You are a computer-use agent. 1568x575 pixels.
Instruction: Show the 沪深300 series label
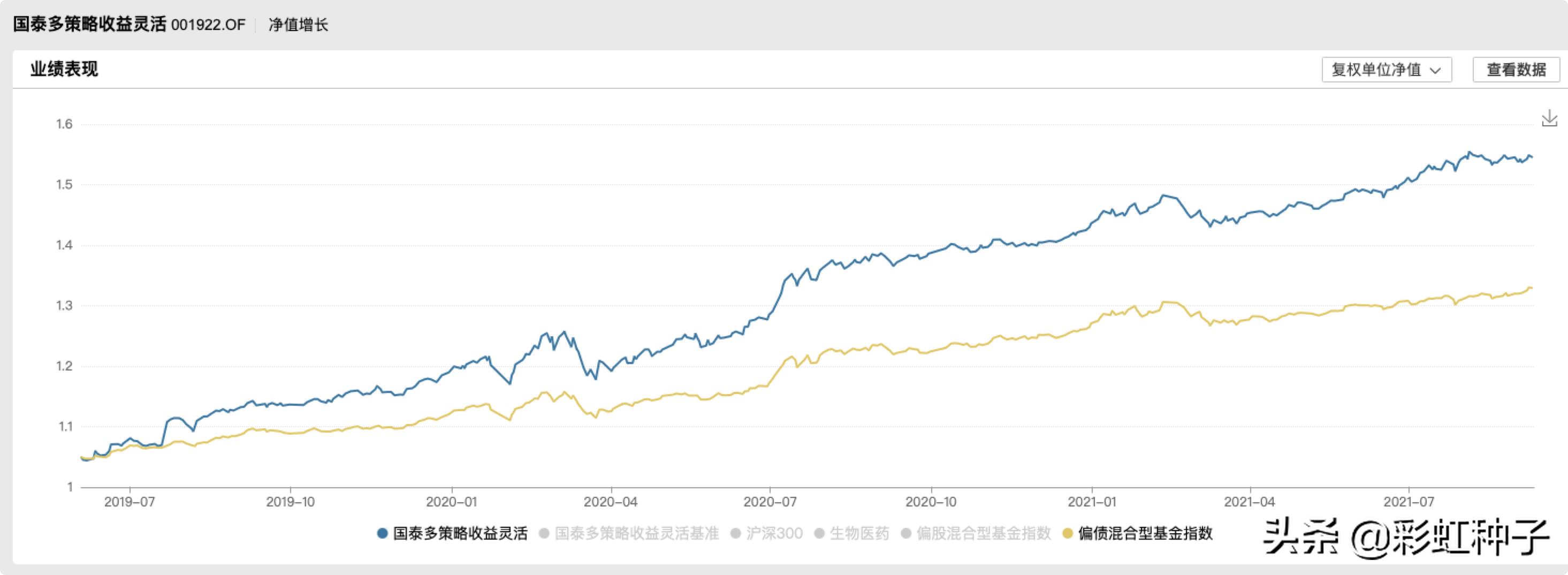[774, 534]
